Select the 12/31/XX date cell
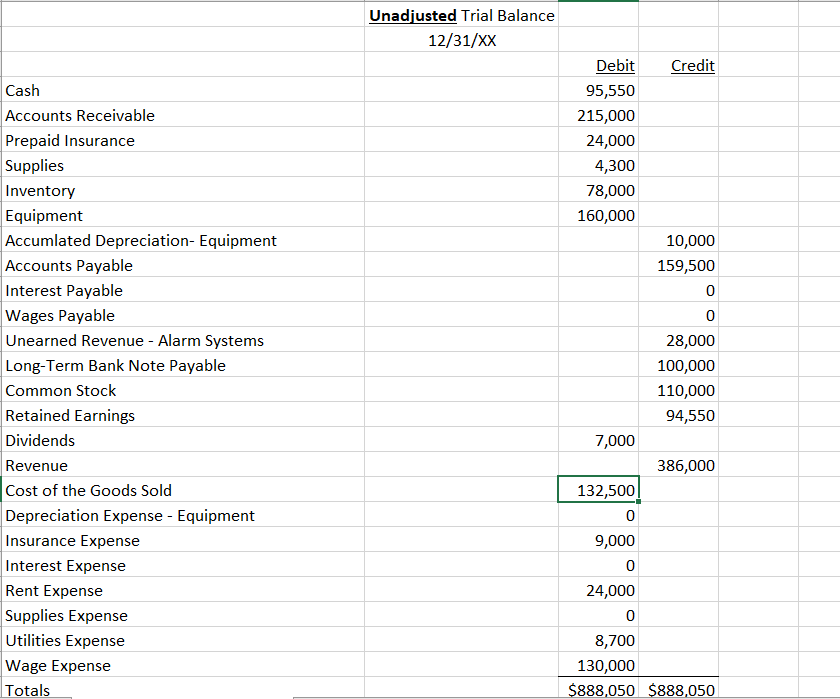 (x=462, y=40)
